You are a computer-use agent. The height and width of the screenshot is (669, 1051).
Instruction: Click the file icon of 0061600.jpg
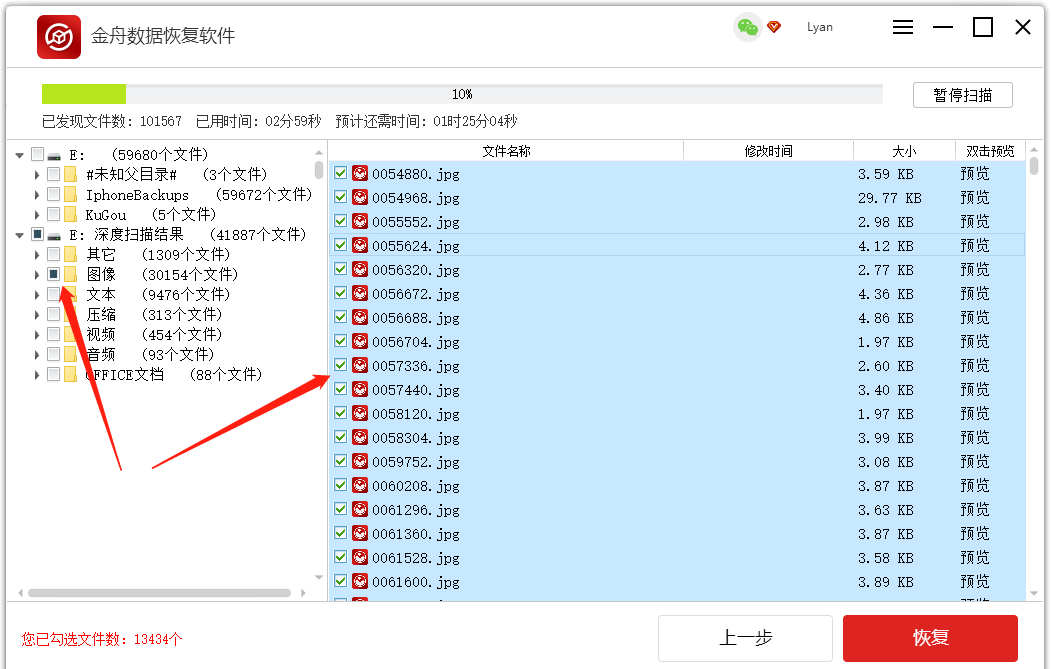point(361,582)
